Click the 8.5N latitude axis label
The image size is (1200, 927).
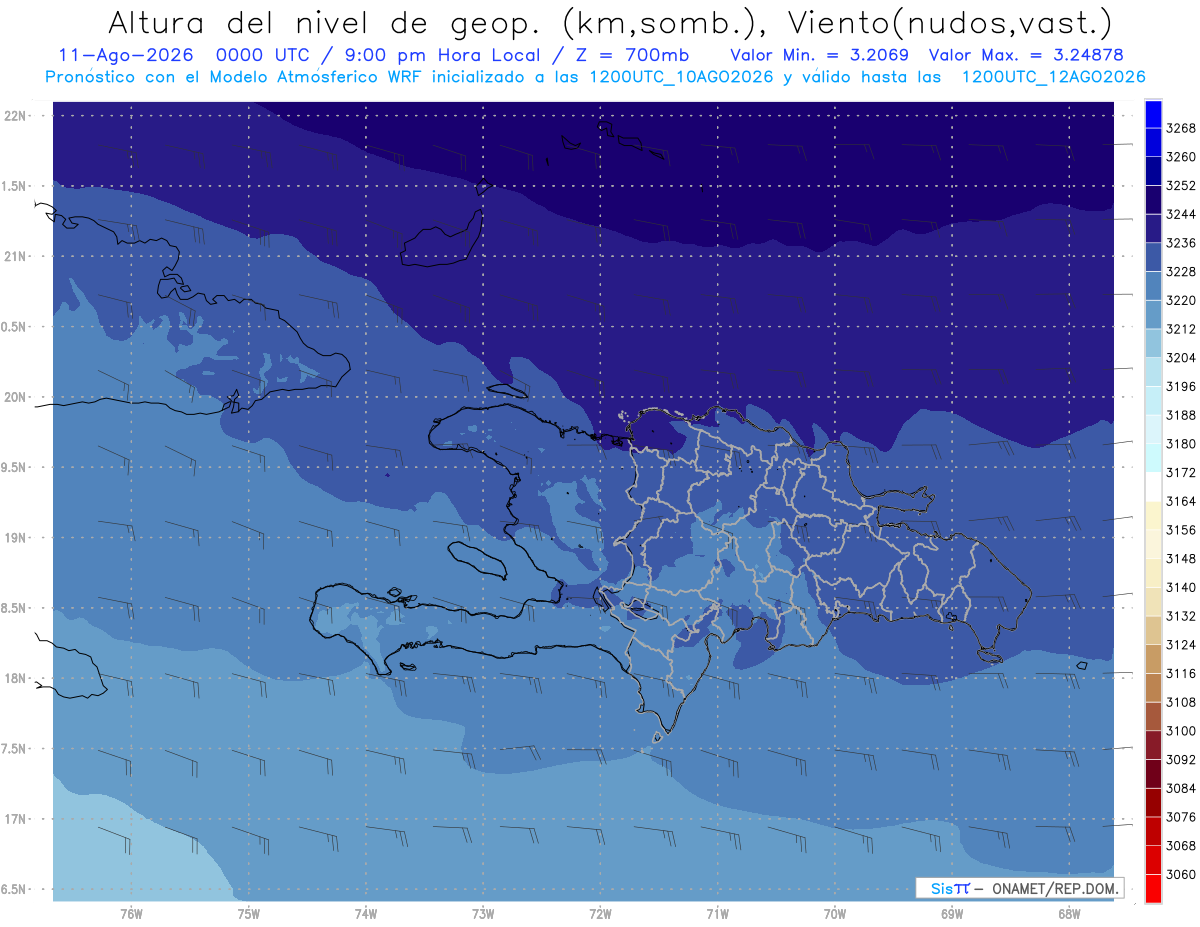tap(14, 608)
